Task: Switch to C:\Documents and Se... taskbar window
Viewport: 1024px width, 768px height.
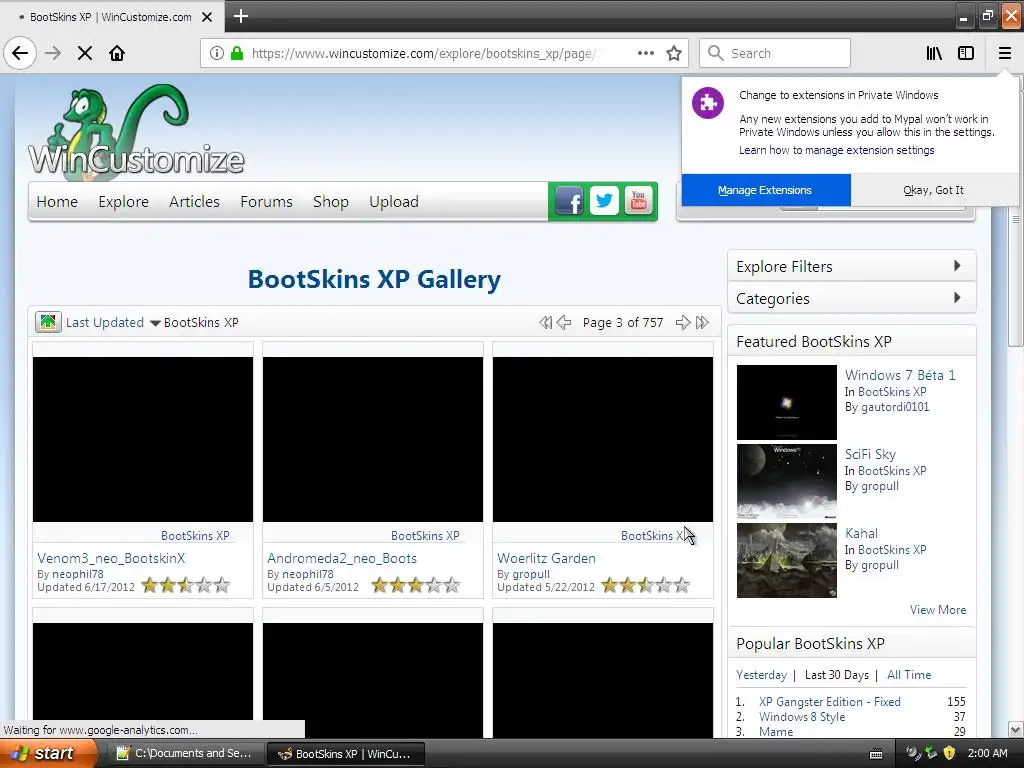Action: [186, 754]
